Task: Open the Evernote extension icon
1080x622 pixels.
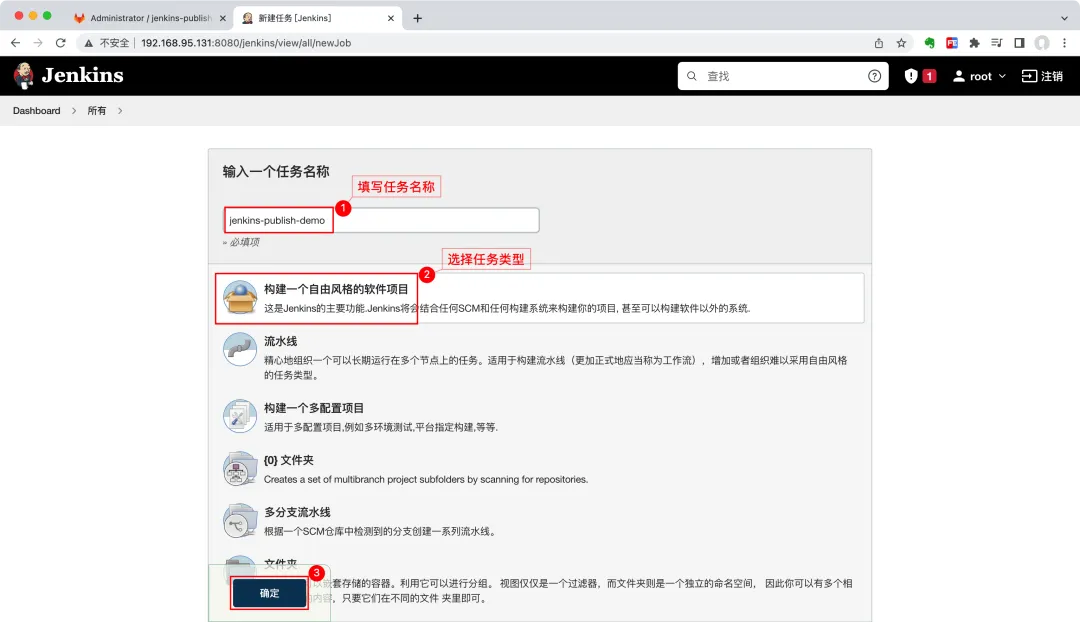Action: (x=929, y=43)
